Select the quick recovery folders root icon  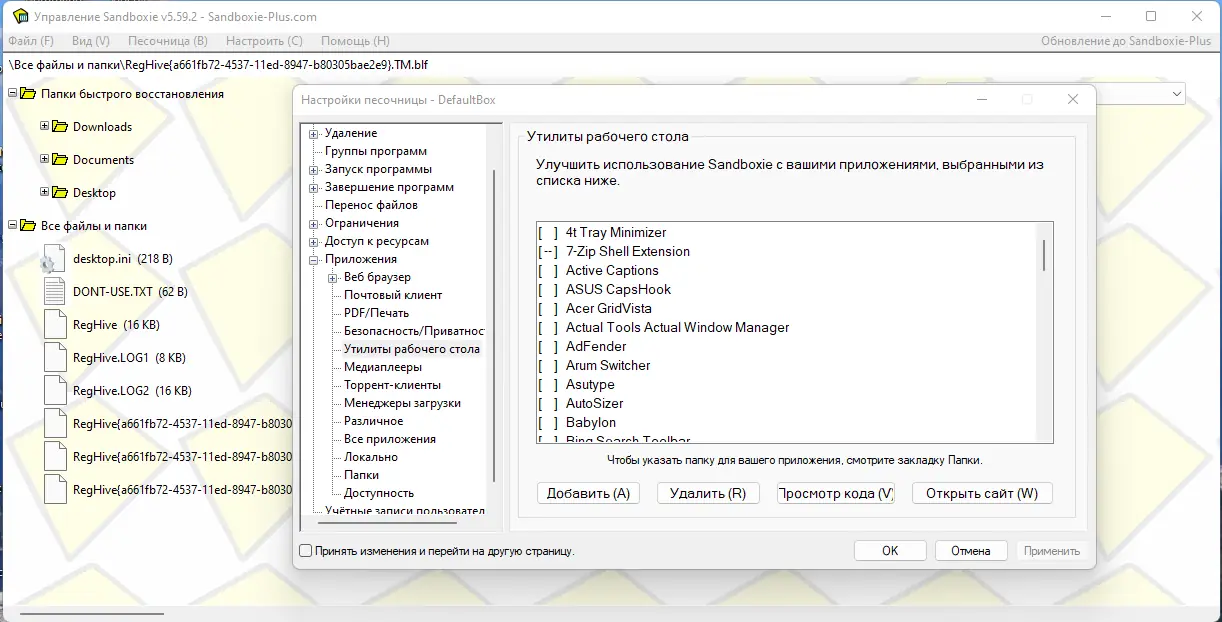click(x=28, y=94)
